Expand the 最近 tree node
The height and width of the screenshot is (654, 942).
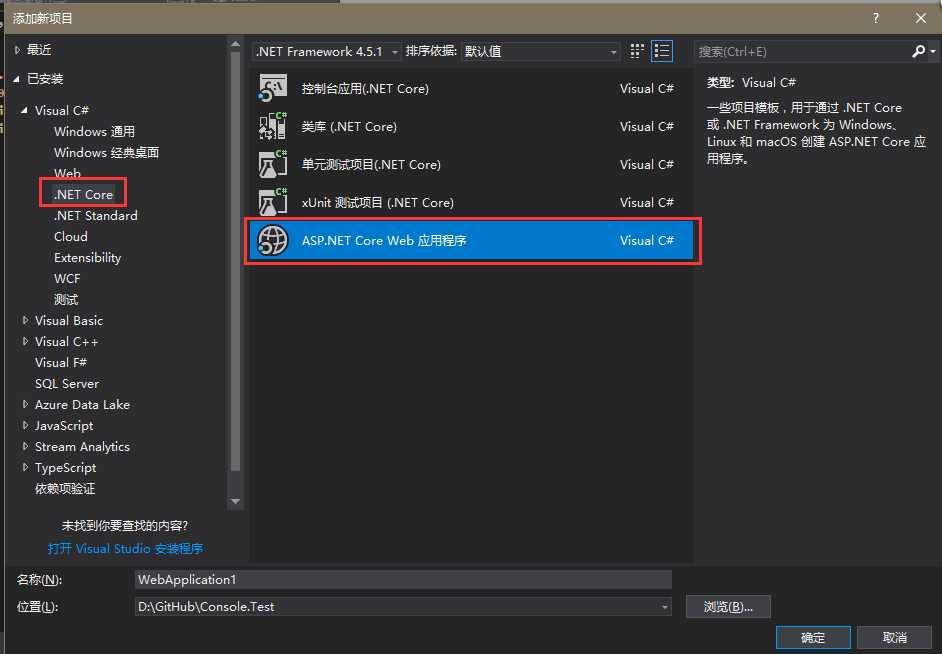point(17,50)
